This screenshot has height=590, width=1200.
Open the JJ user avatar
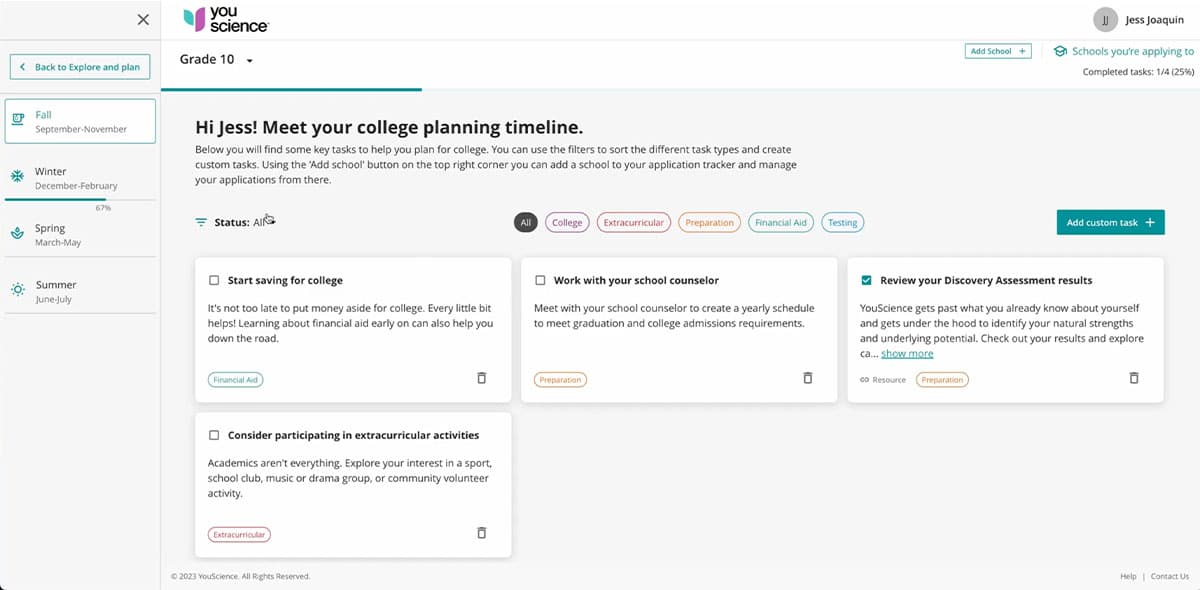1104,20
